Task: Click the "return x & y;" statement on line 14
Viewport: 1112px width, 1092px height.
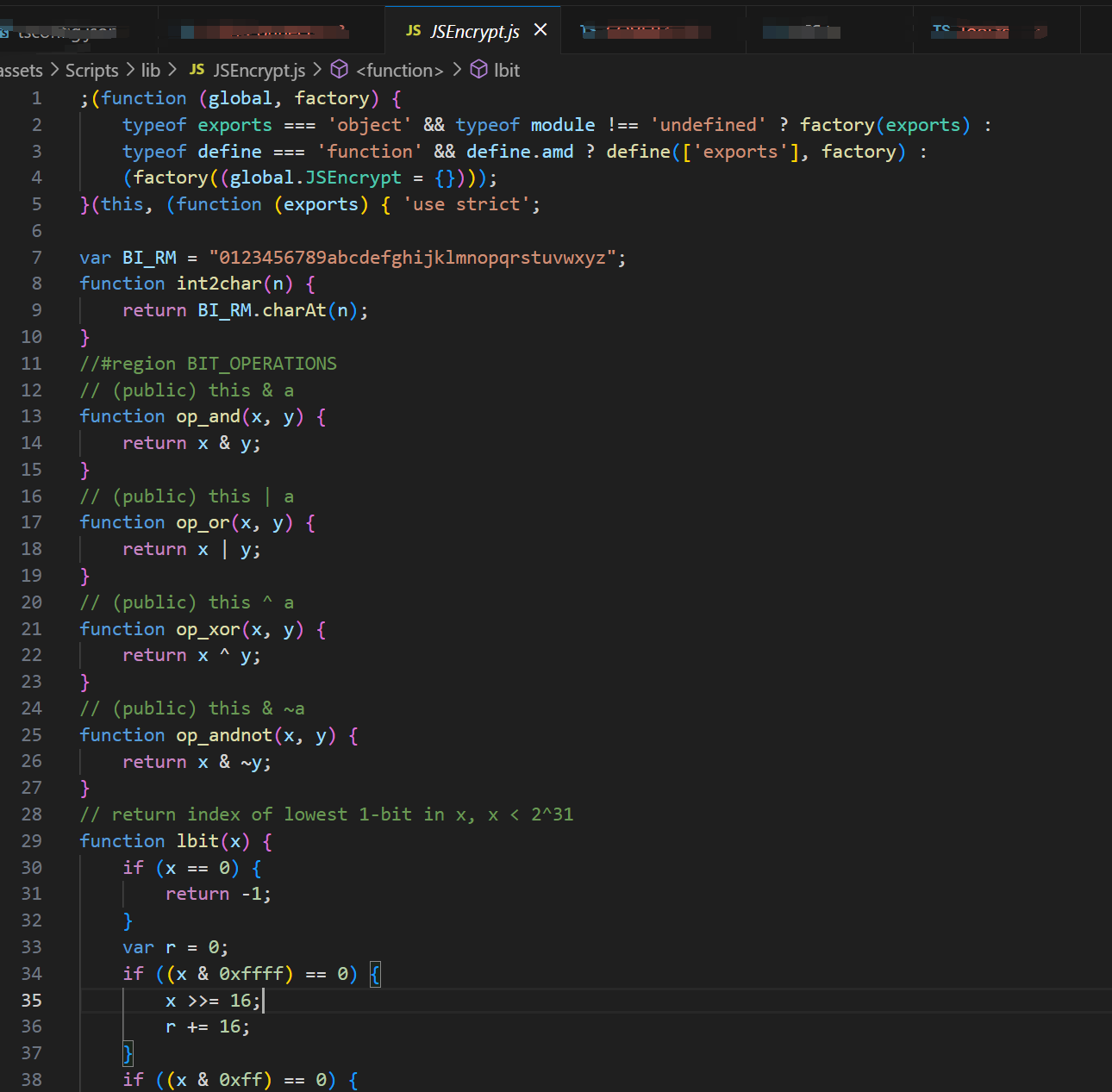Action: coord(192,443)
